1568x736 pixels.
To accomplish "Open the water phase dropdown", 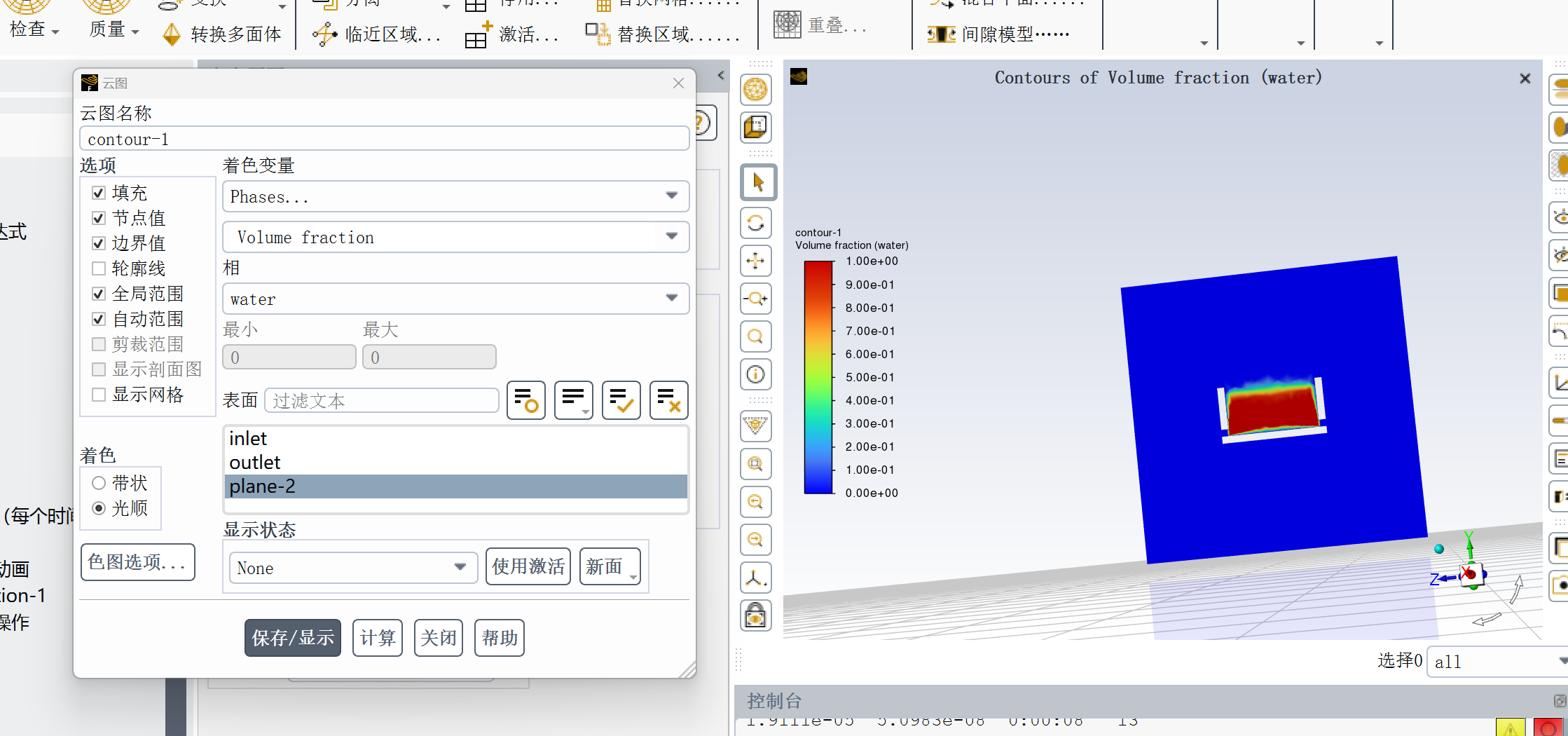I will (456, 299).
